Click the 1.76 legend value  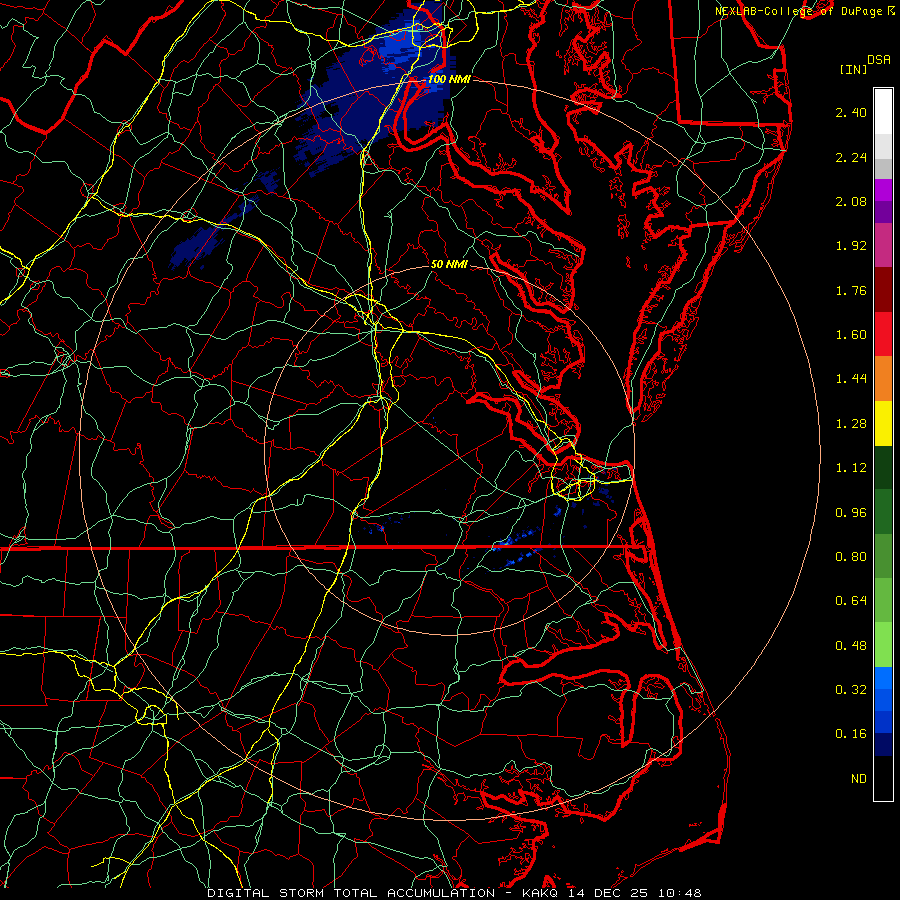[851, 290]
